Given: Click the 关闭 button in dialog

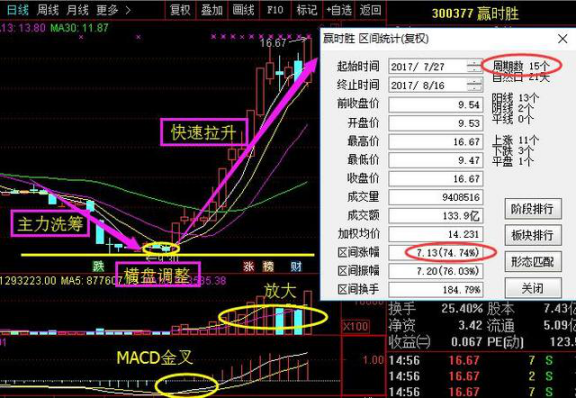Looking at the screenshot, I should [533, 288].
